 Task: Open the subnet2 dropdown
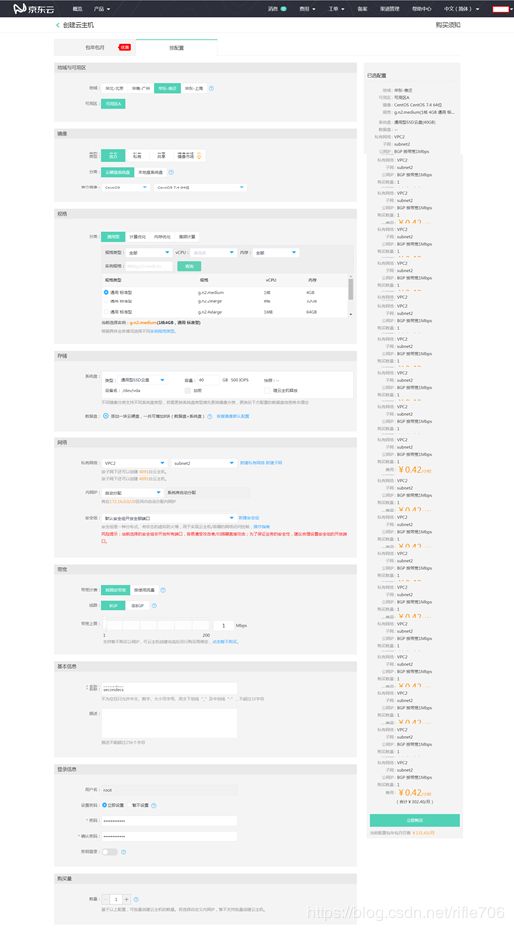204,463
